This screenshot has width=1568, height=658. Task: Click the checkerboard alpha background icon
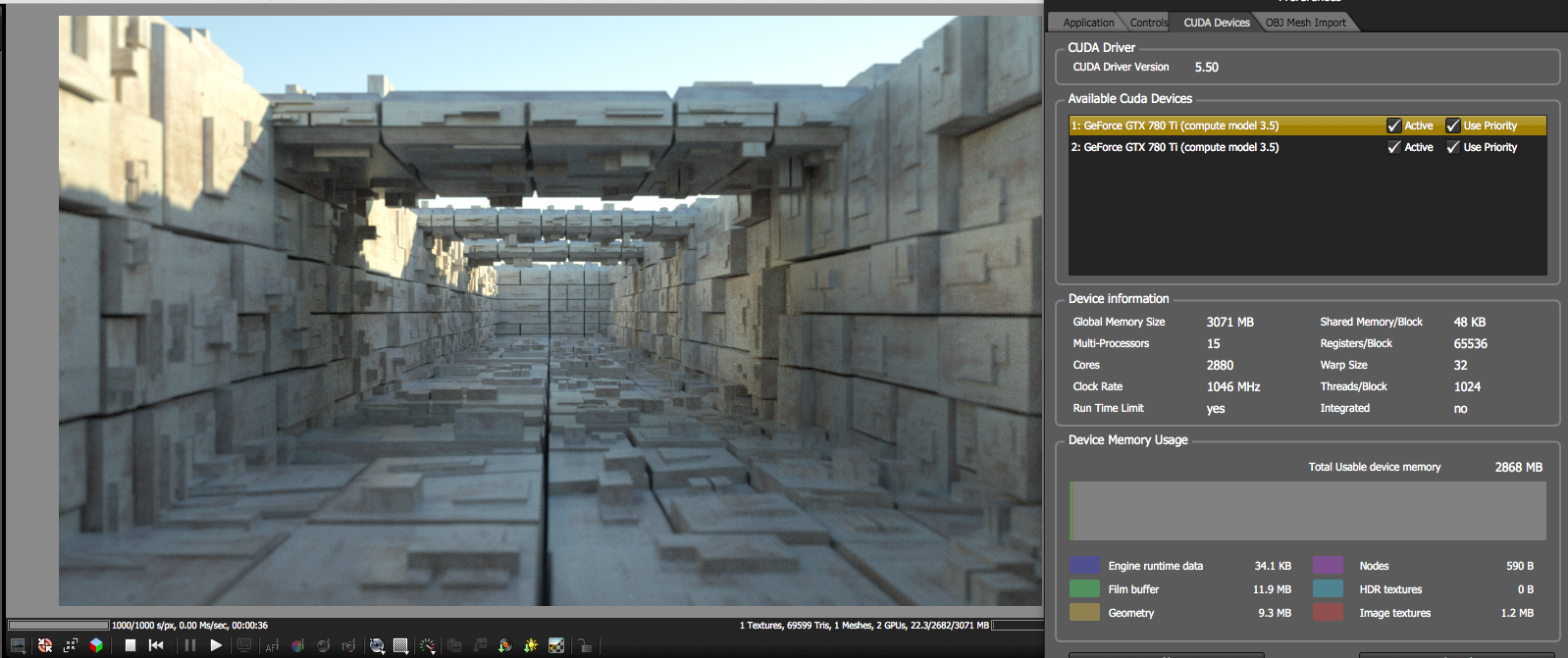(556, 645)
